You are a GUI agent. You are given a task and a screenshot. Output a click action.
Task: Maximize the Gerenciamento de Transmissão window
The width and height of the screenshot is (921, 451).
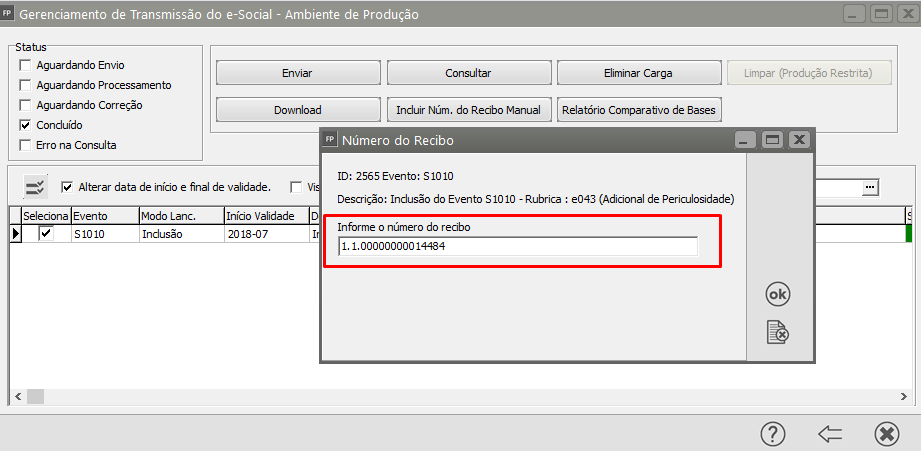(x=882, y=14)
